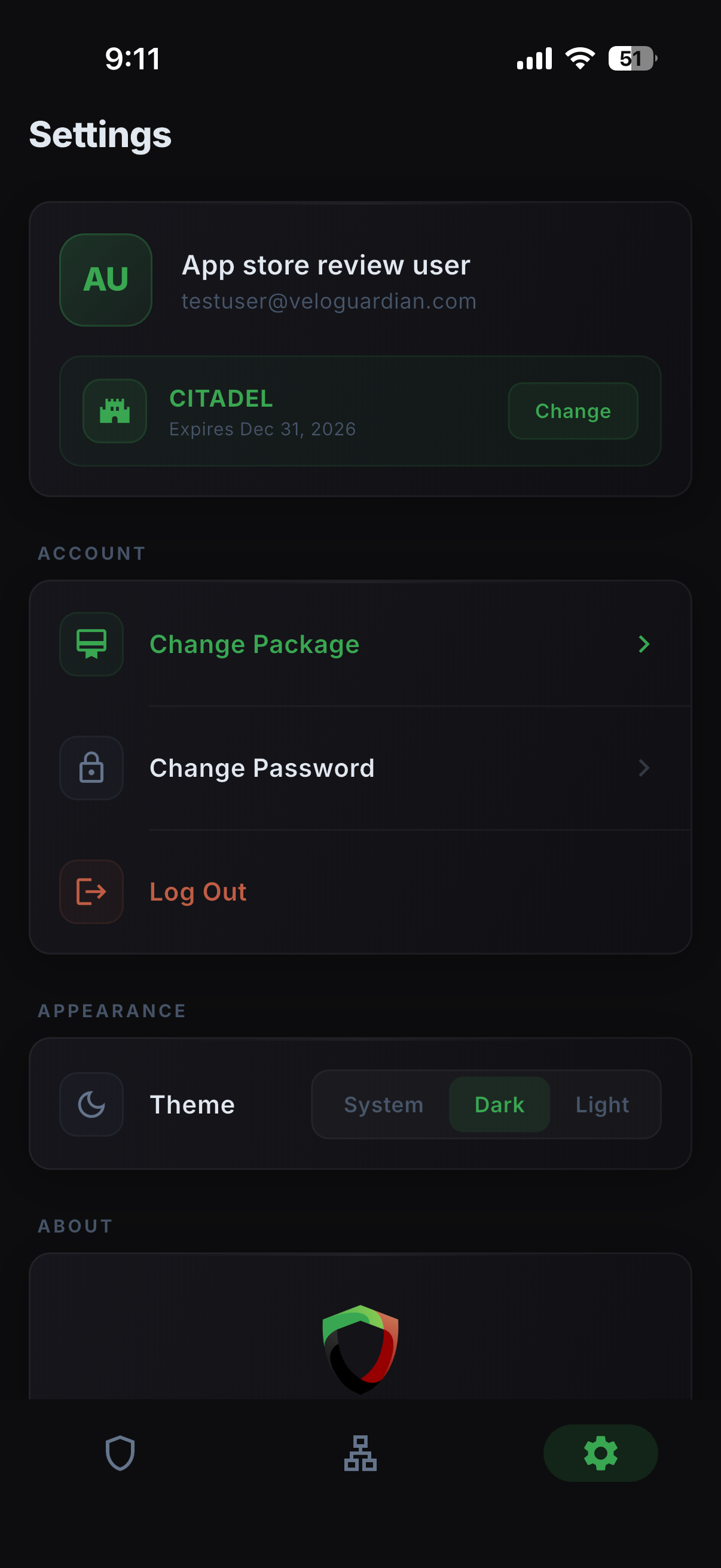Select the moon icon beside Theme

[x=91, y=1103]
